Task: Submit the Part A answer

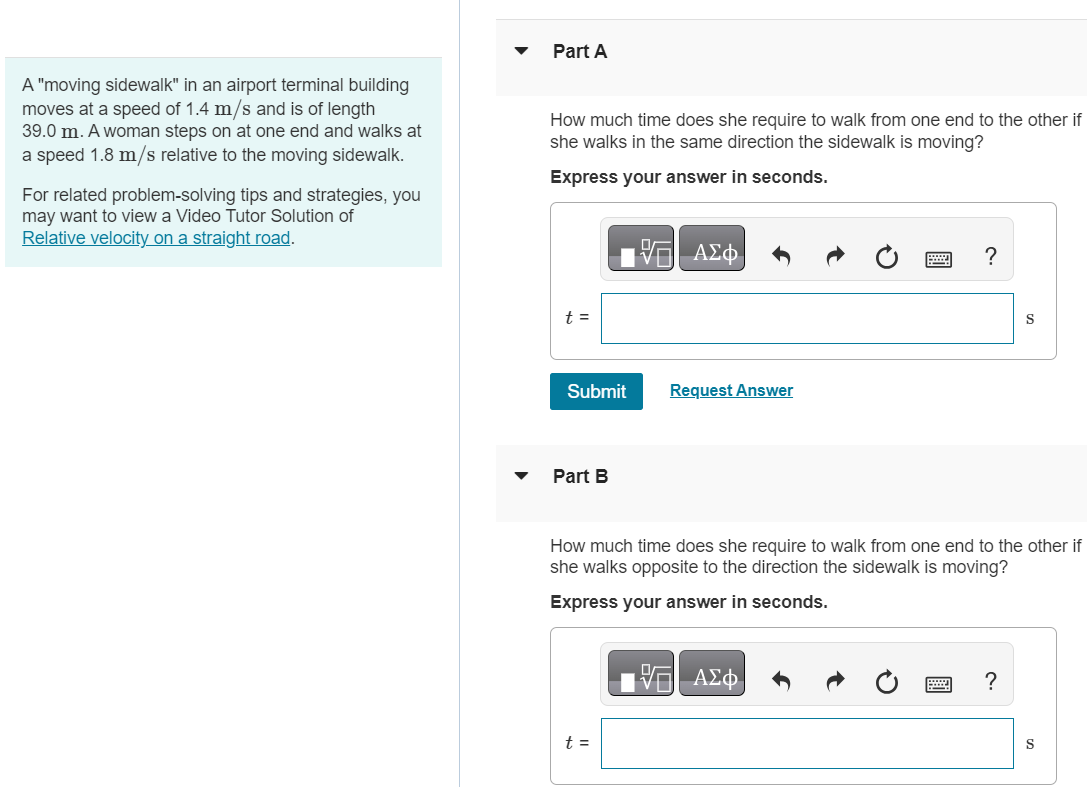Action: (x=596, y=392)
